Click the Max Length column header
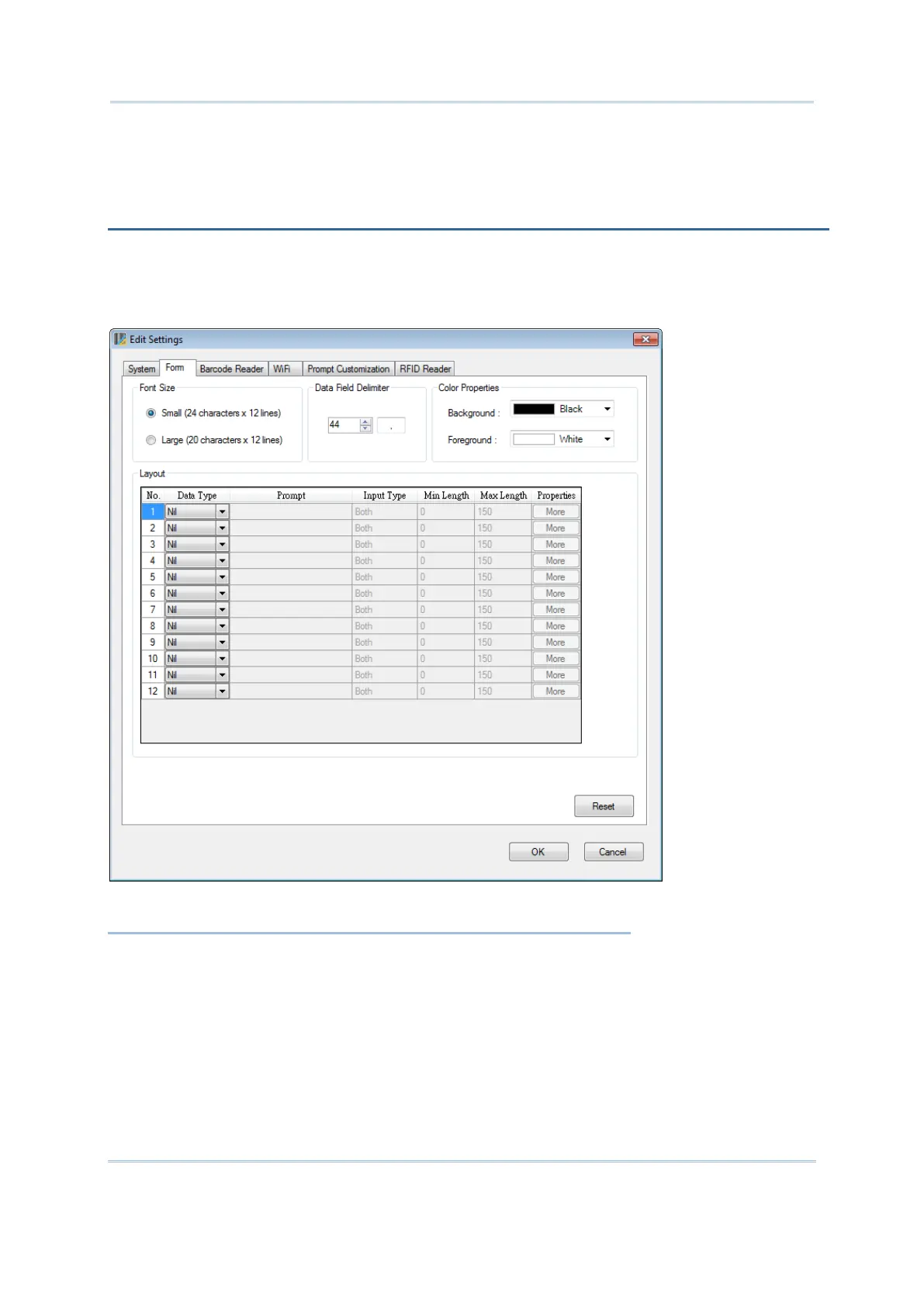The height and width of the screenshot is (1306, 924). (x=504, y=496)
